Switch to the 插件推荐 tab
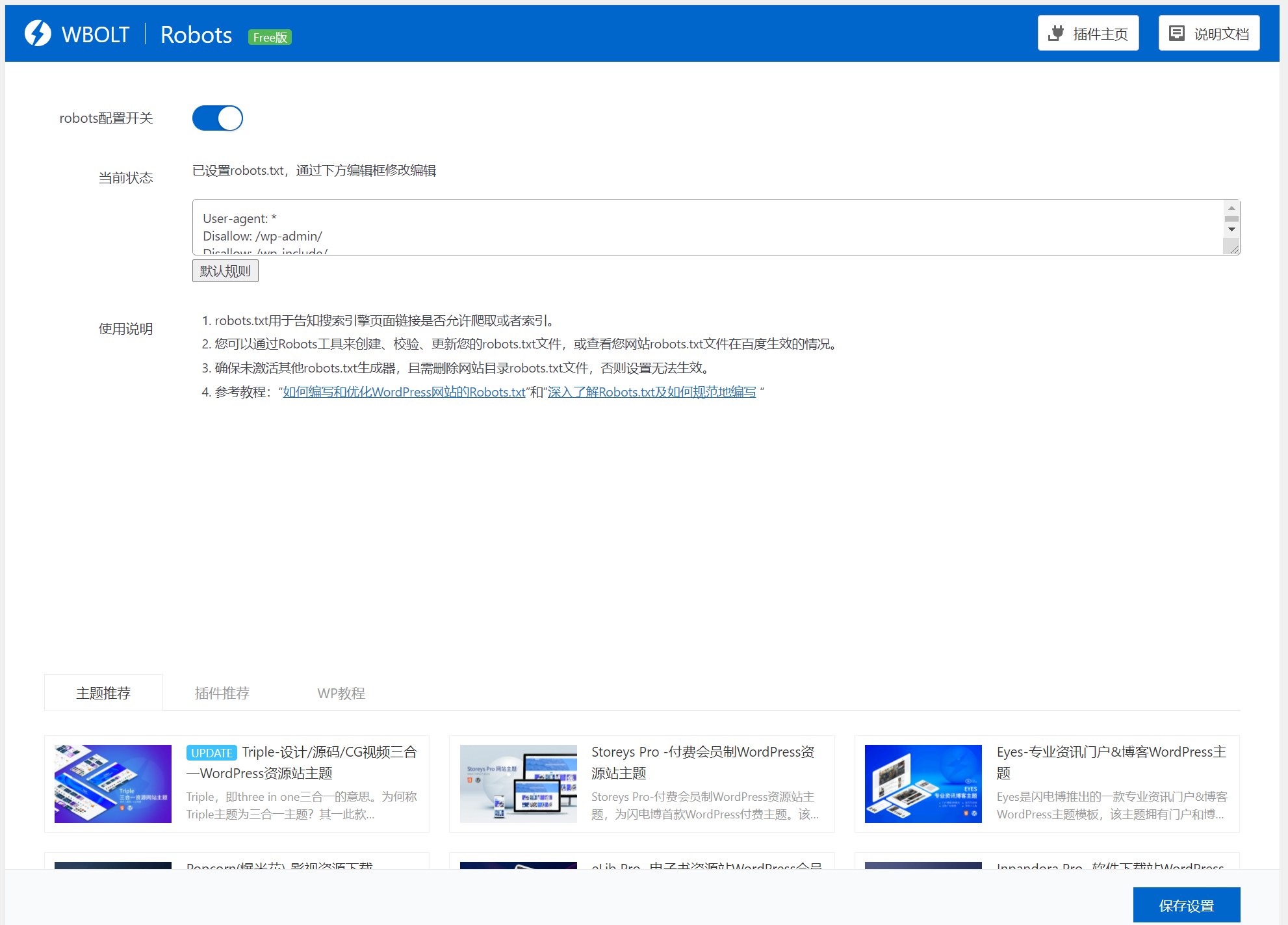This screenshot has height=925, width=1288. point(222,693)
